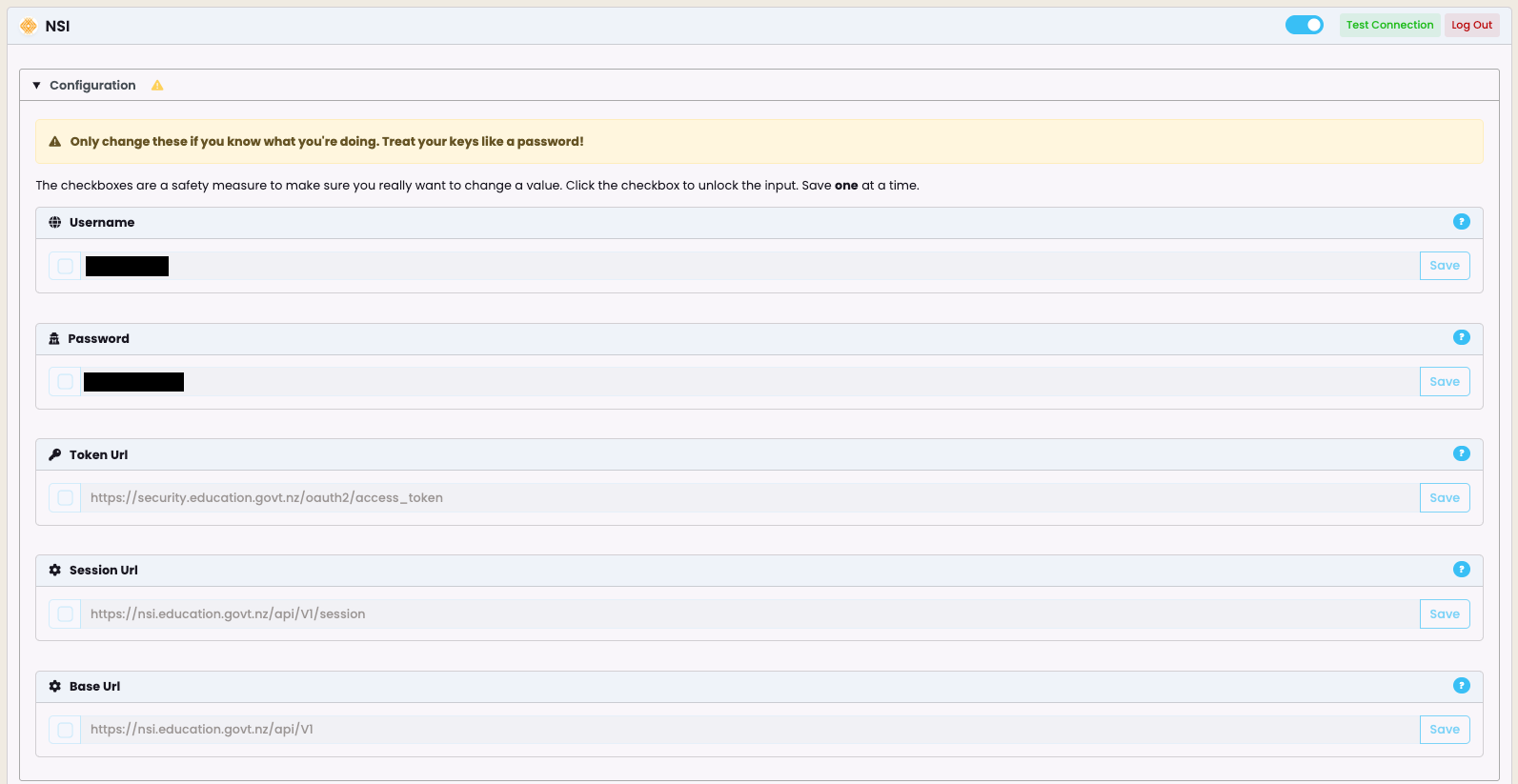Click the Token Url section heading
The image size is (1518, 784).
click(98, 455)
